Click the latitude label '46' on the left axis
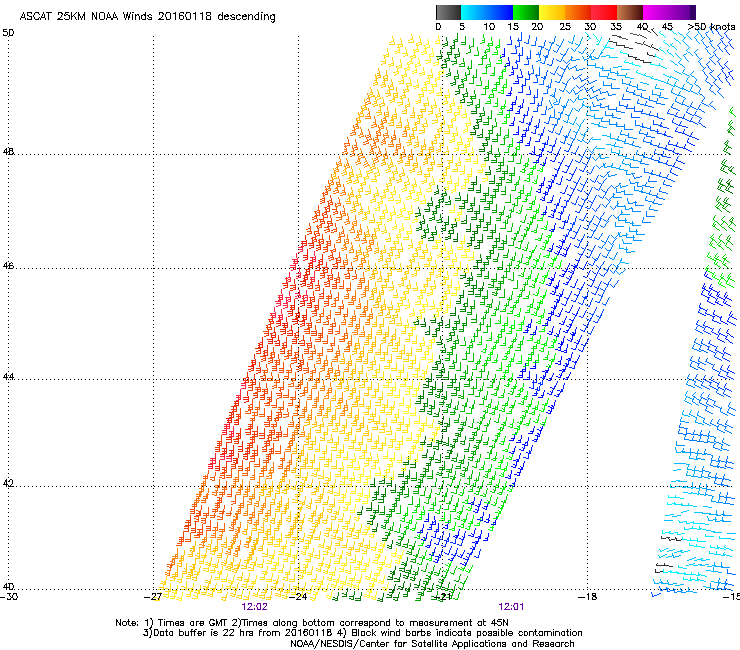740x650 pixels. coord(8,266)
